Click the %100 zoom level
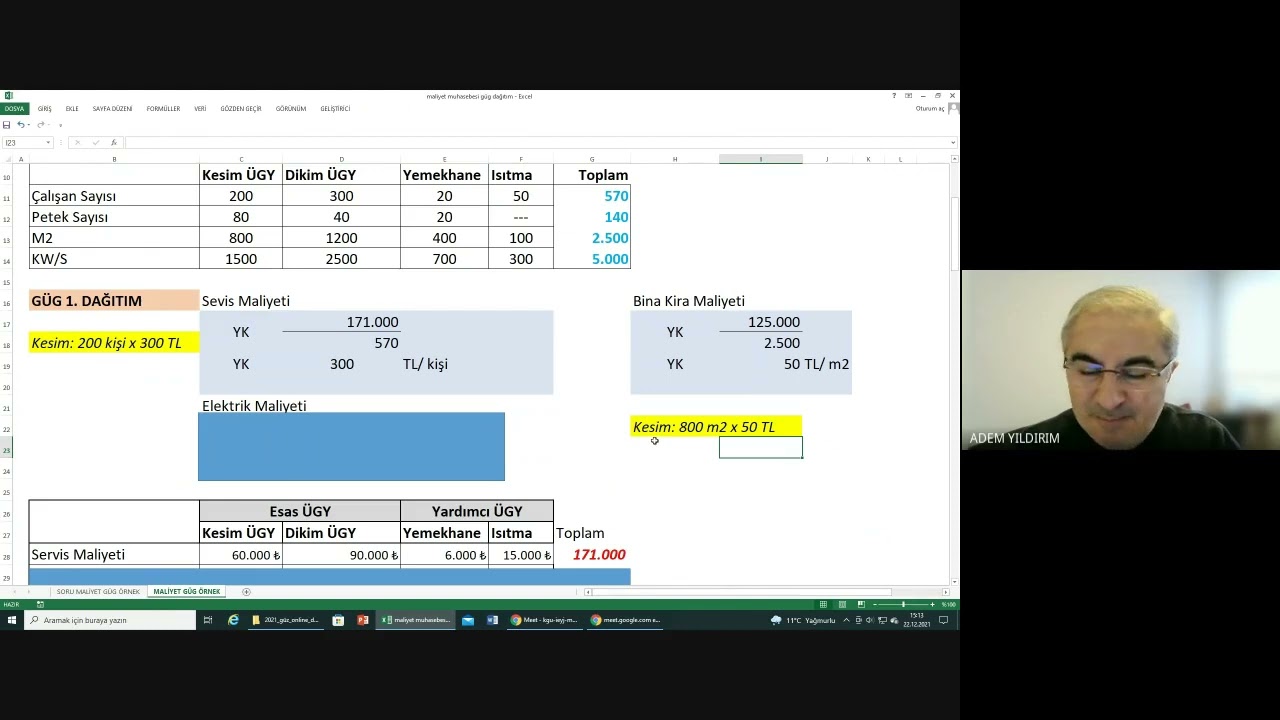1280x720 pixels. click(x=948, y=604)
